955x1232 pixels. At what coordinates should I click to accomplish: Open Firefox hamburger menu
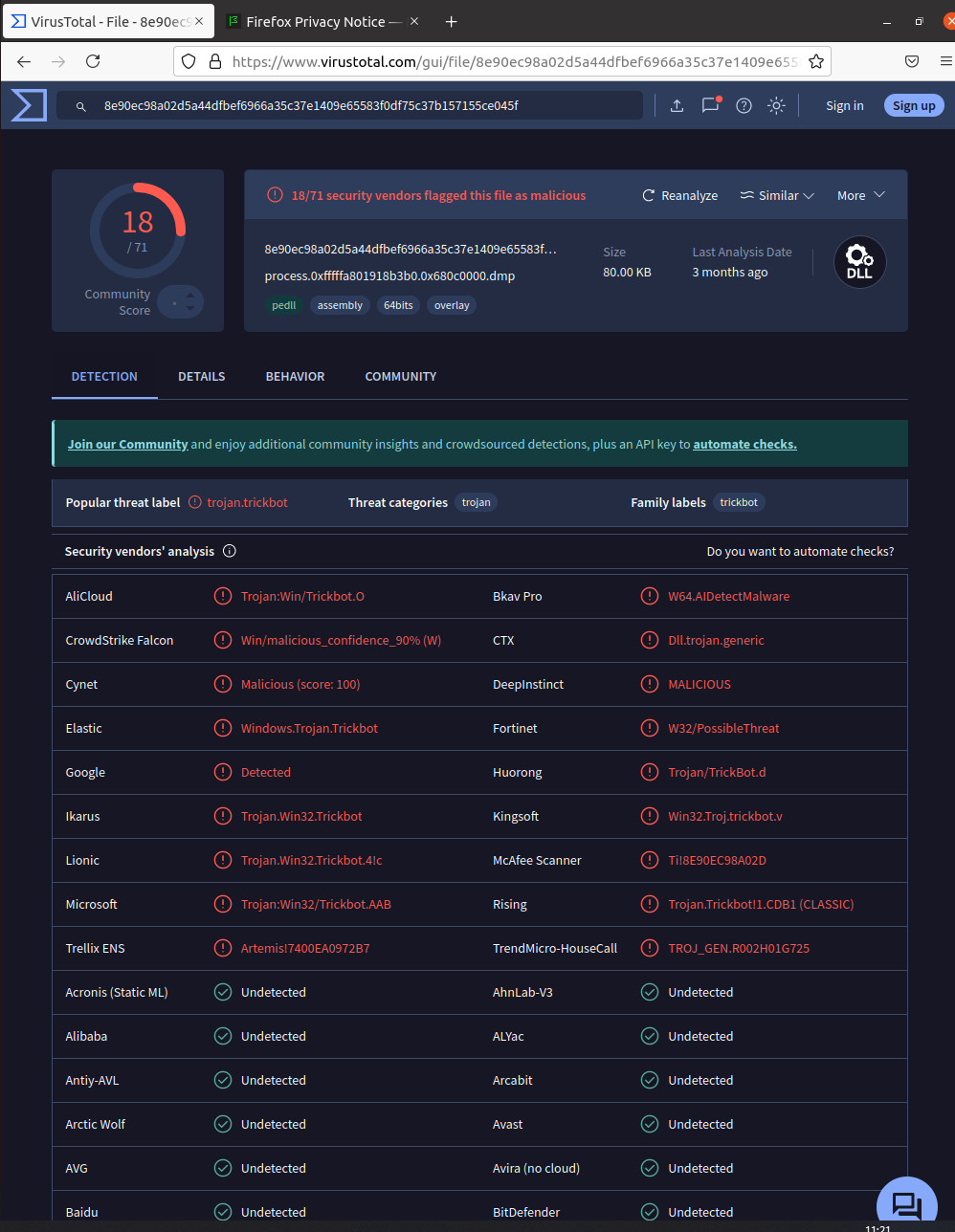[946, 61]
